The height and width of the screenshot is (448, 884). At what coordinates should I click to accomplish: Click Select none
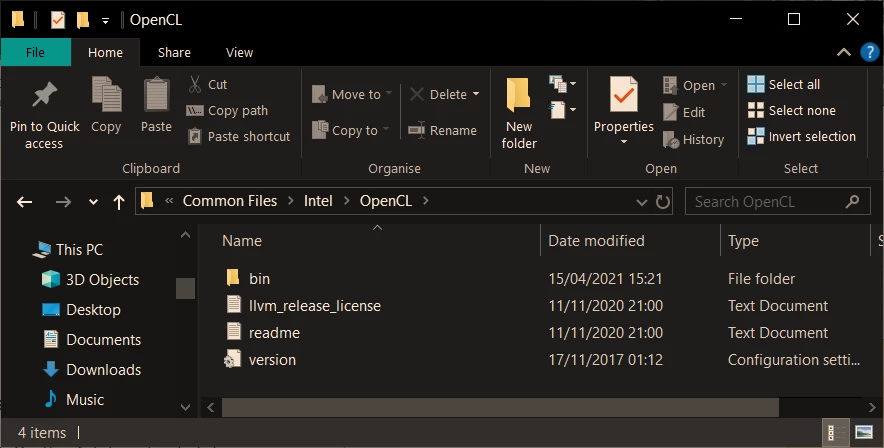coord(792,110)
